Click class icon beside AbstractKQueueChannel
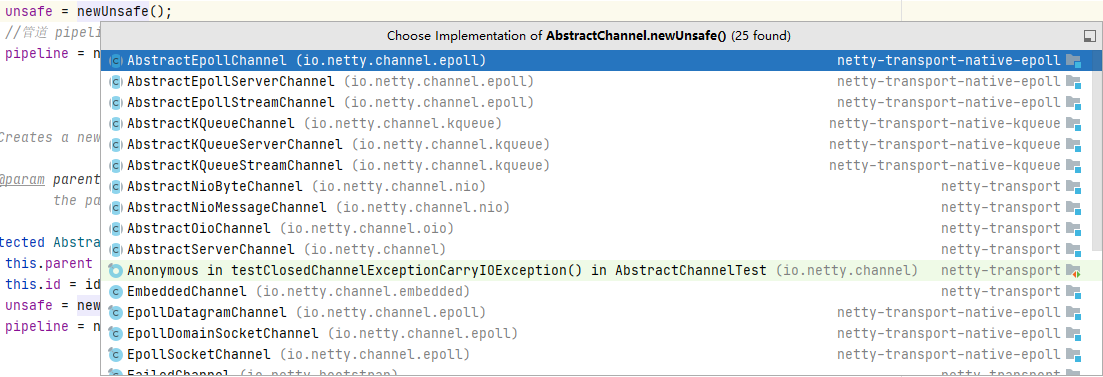 click(115, 124)
